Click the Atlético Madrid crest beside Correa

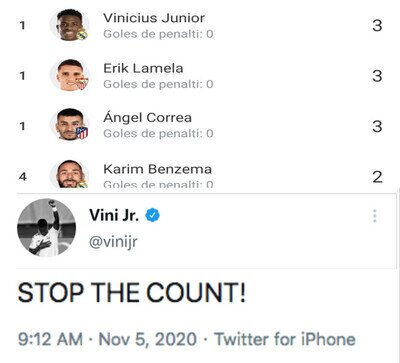[x=82, y=133]
